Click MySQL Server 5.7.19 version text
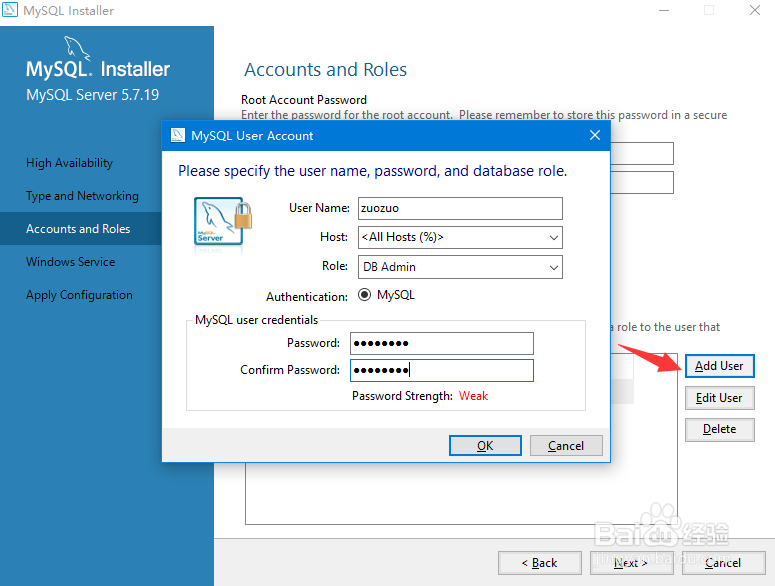This screenshot has height=586, width=775. click(92, 95)
